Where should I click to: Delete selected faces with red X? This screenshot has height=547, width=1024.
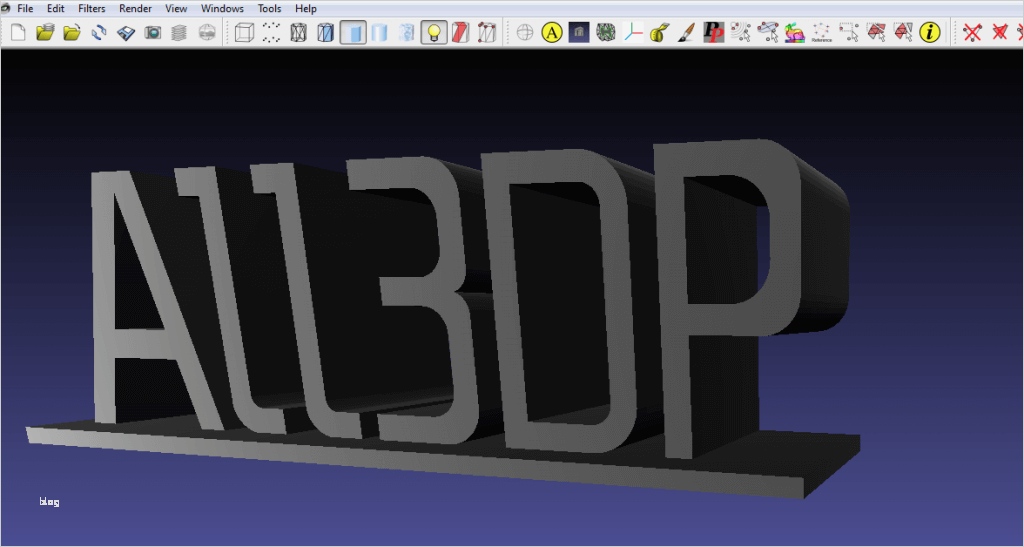click(x=999, y=32)
